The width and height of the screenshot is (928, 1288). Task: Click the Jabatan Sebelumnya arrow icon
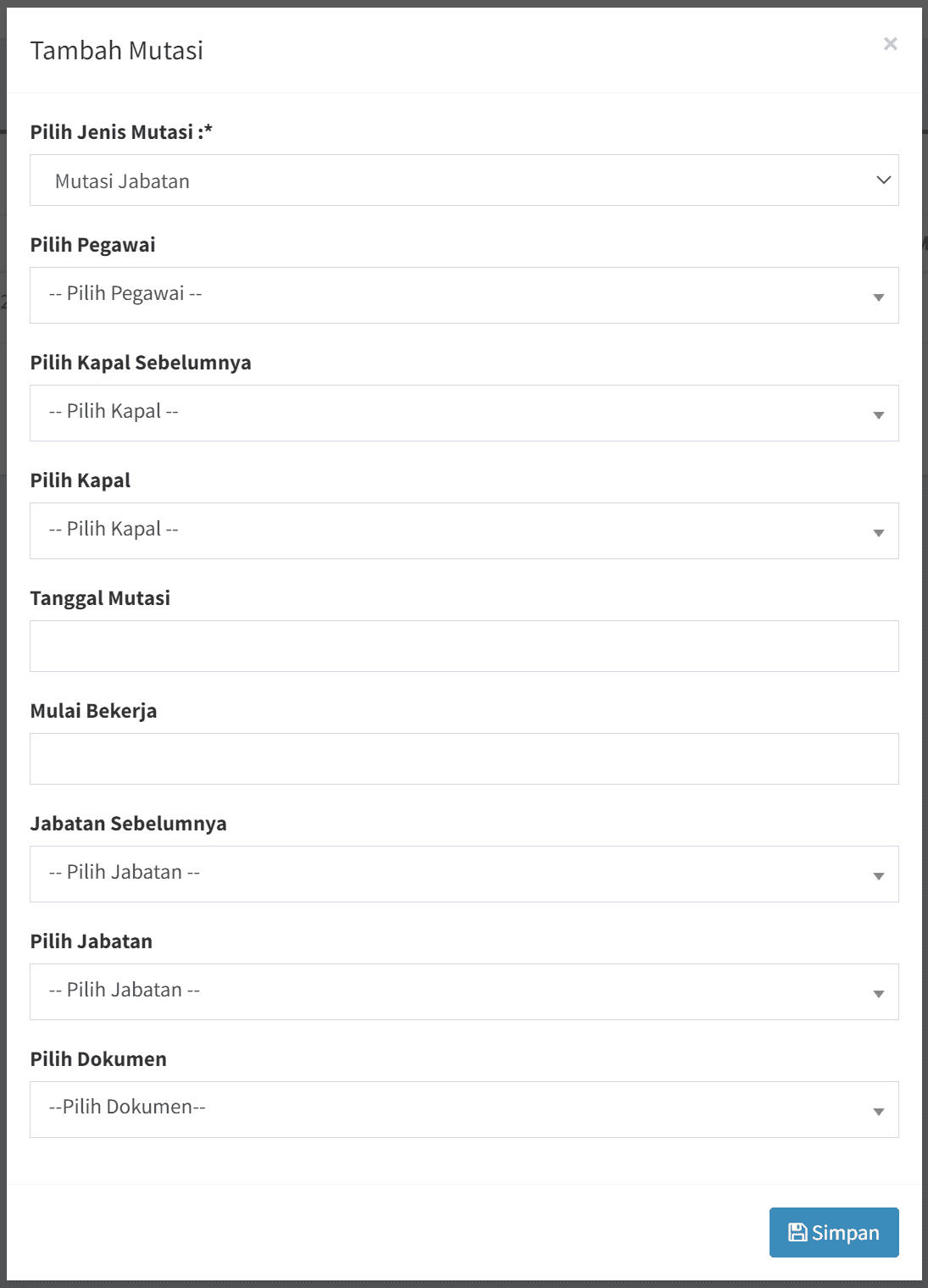tap(879, 876)
